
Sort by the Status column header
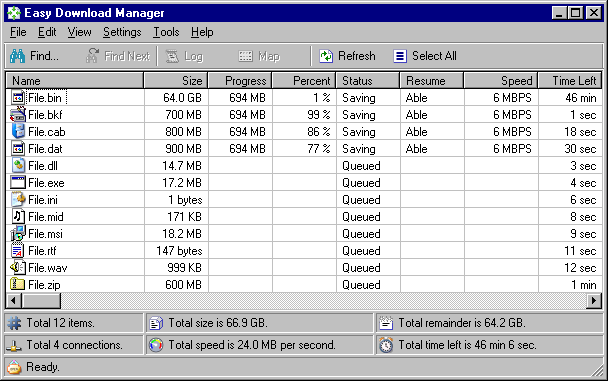click(368, 81)
